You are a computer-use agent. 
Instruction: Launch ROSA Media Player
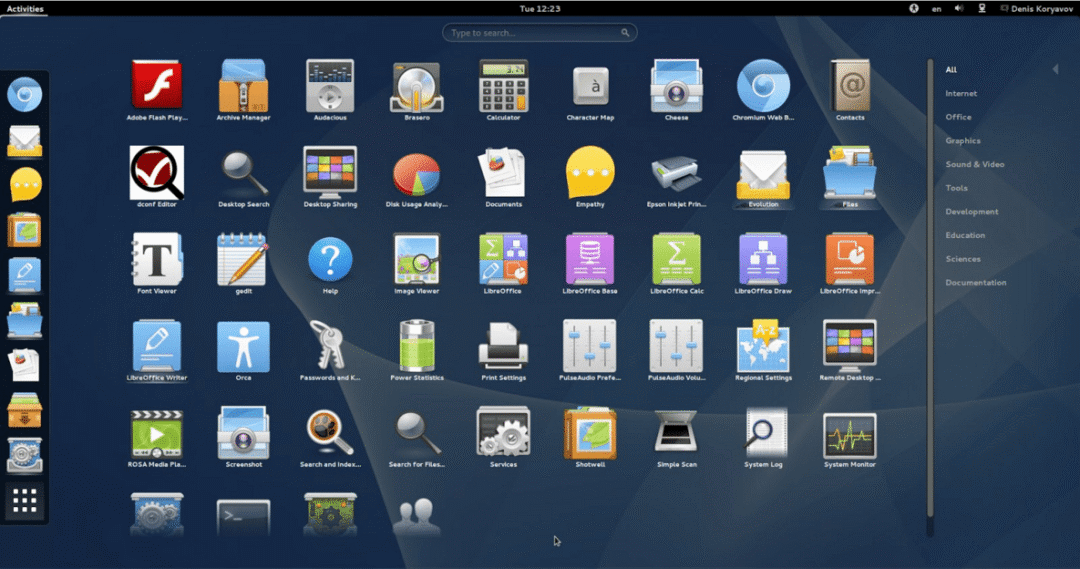click(157, 437)
